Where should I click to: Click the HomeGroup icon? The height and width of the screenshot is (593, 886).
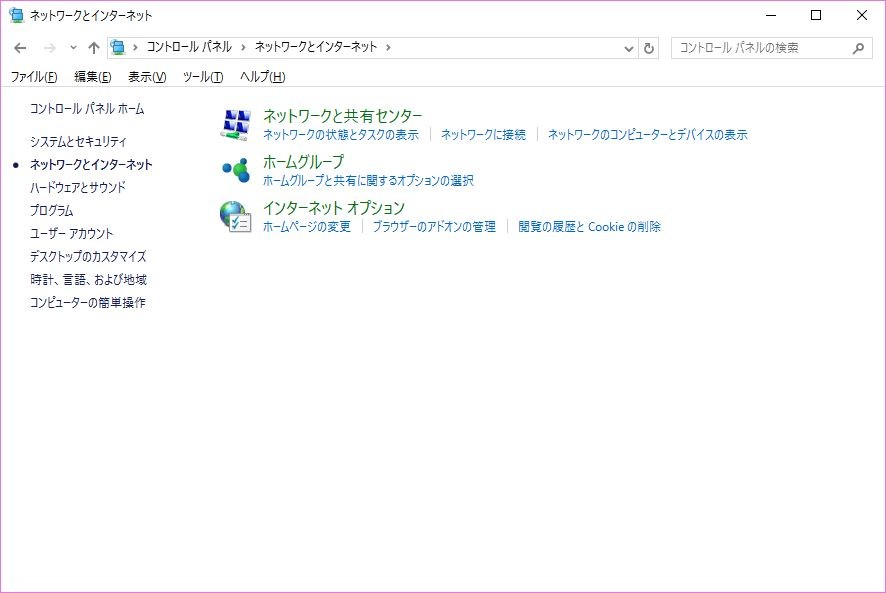coord(235,170)
